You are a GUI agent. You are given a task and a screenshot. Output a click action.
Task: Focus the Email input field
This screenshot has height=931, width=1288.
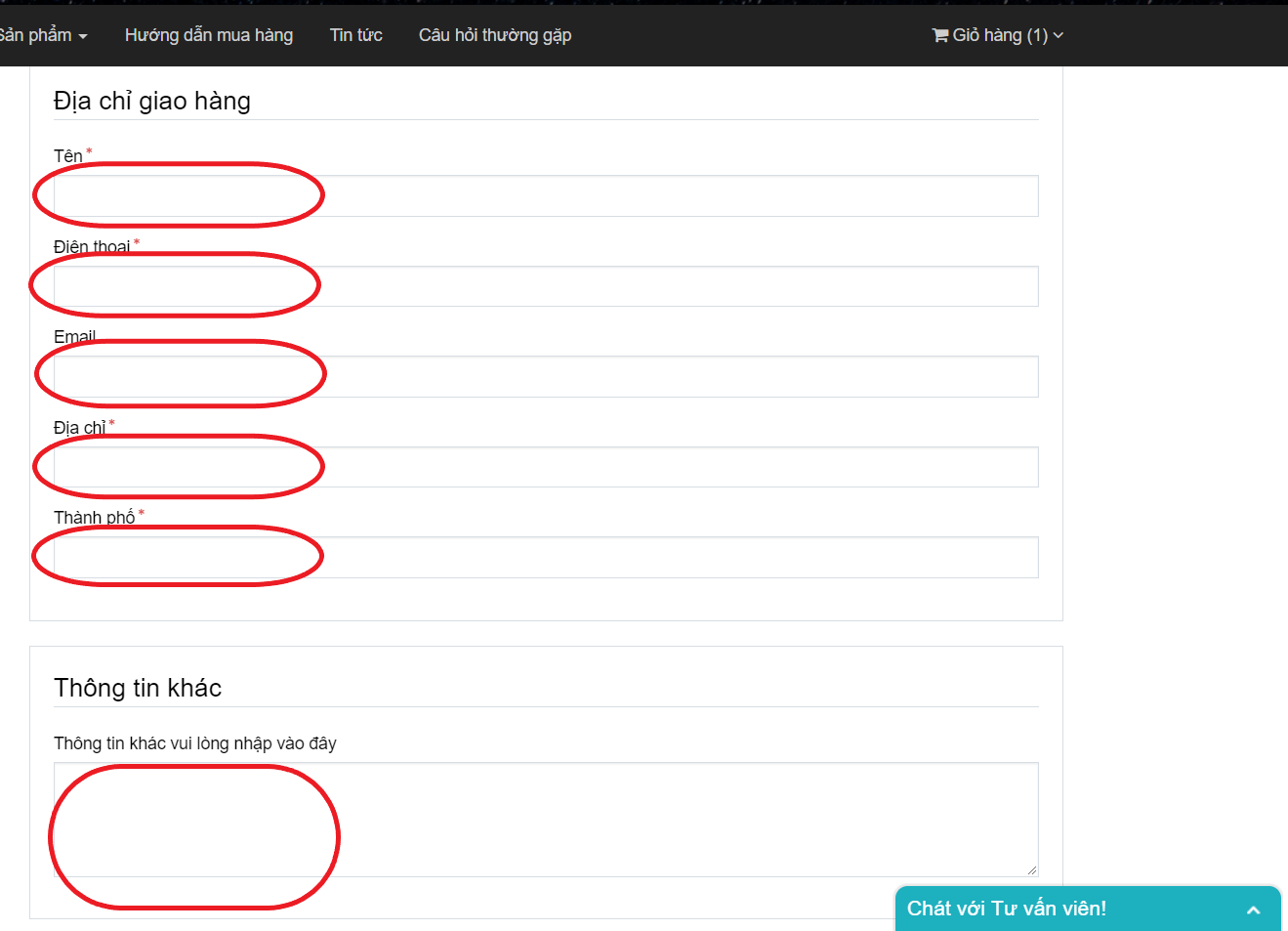[546, 376]
